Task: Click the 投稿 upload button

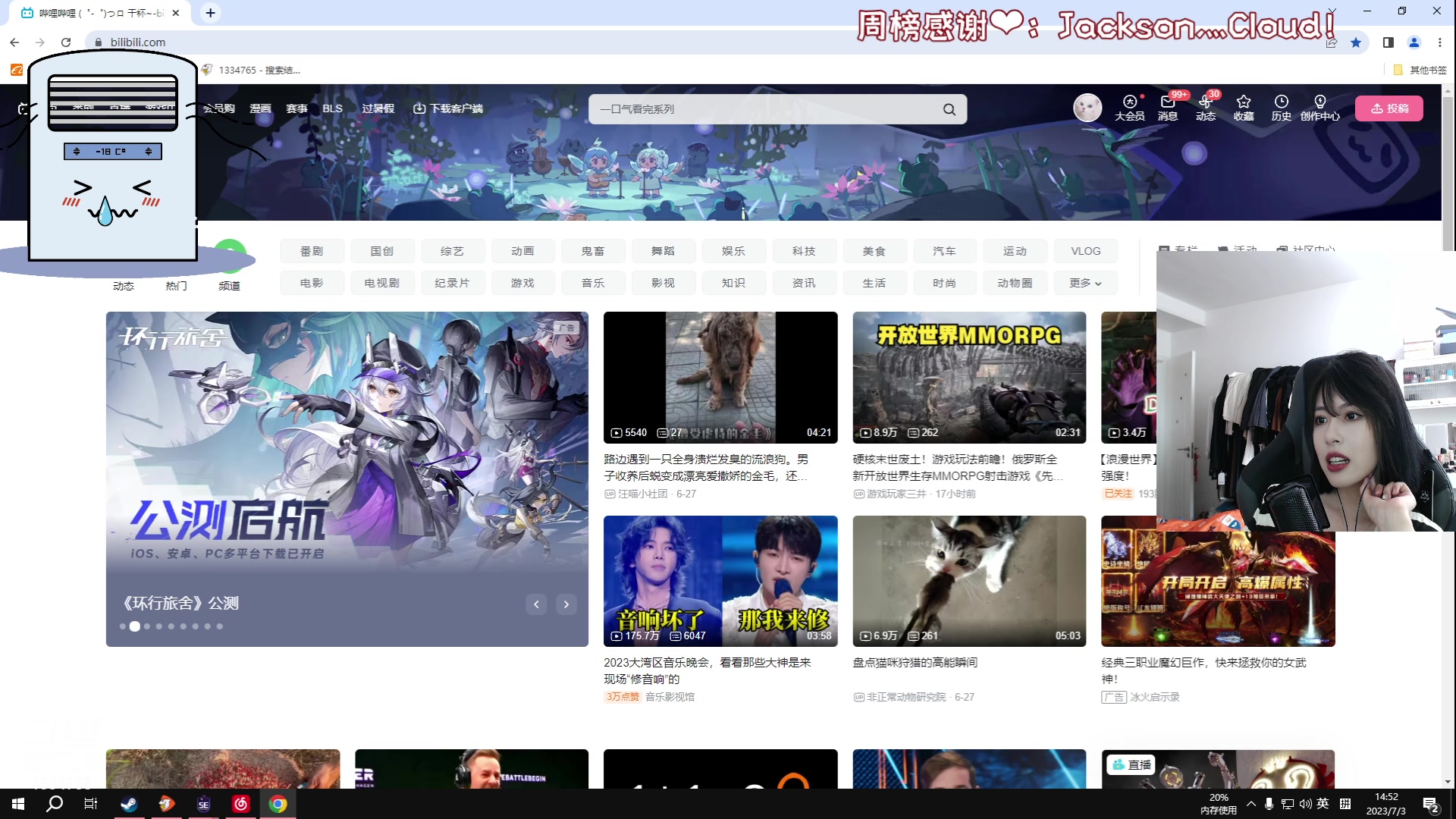Action: coord(1389,108)
